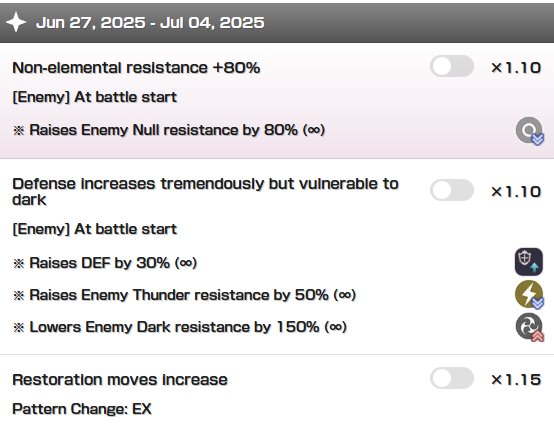Viewport: 554px width, 435px height.
Task: Click the Pattern Change: EX text
Action: click(x=82, y=409)
